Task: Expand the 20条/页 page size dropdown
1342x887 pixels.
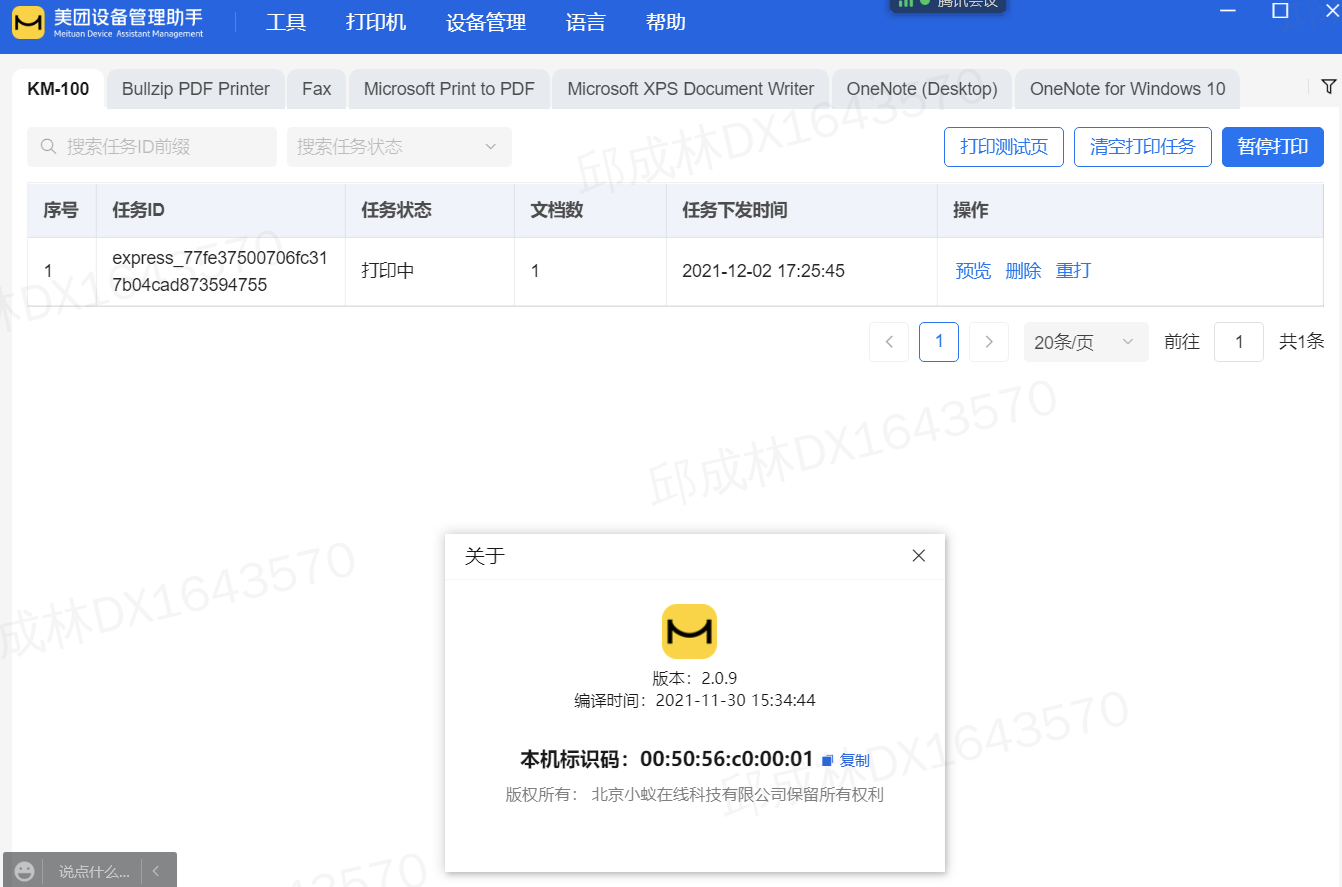Action: pyautogui.click(x=1085, y=342)
